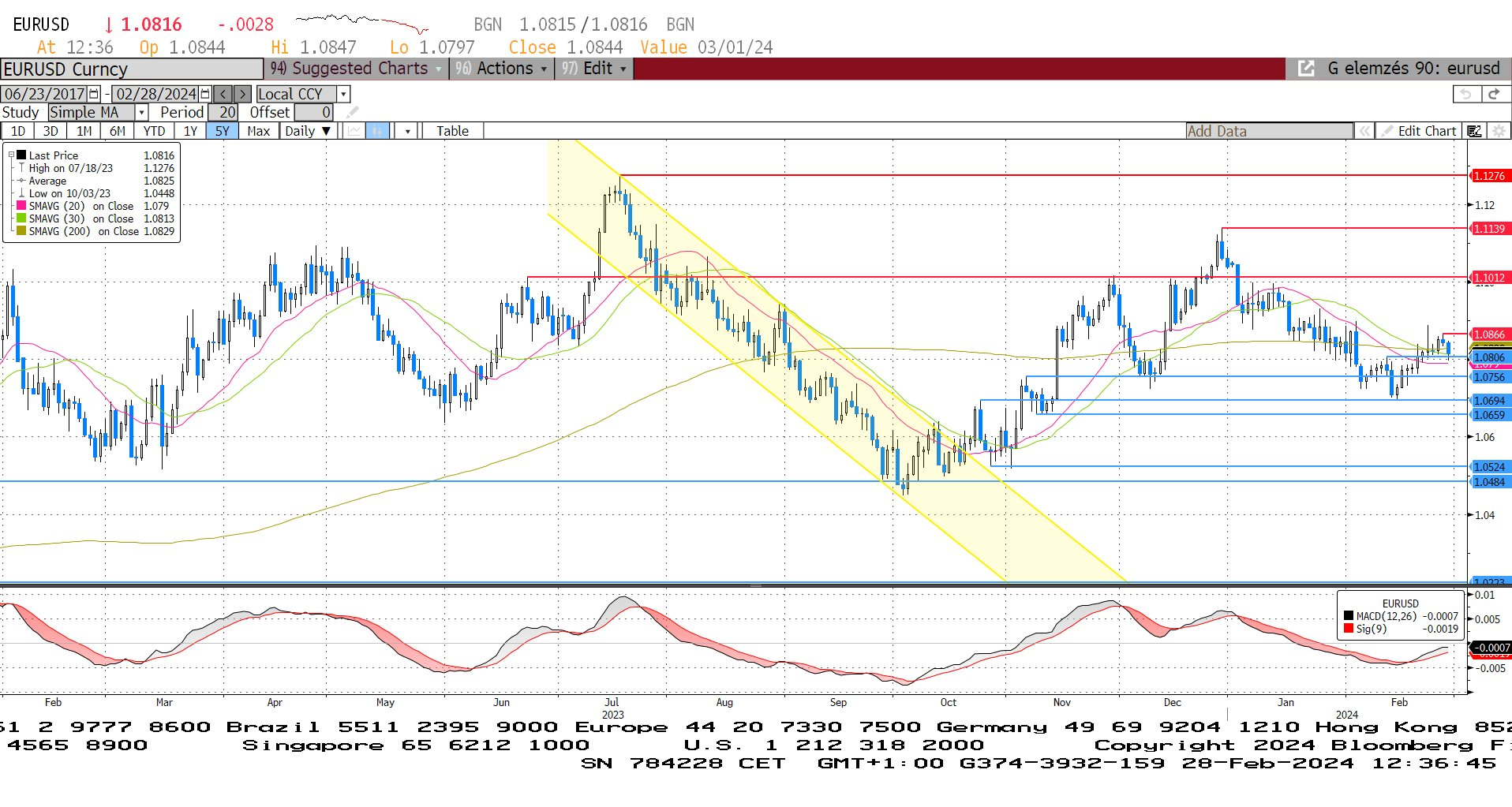The width and height of the screenshot is (1512, 807).
Task: Click the pop-out chart icon in the title bar
Action: [1306, 69]
